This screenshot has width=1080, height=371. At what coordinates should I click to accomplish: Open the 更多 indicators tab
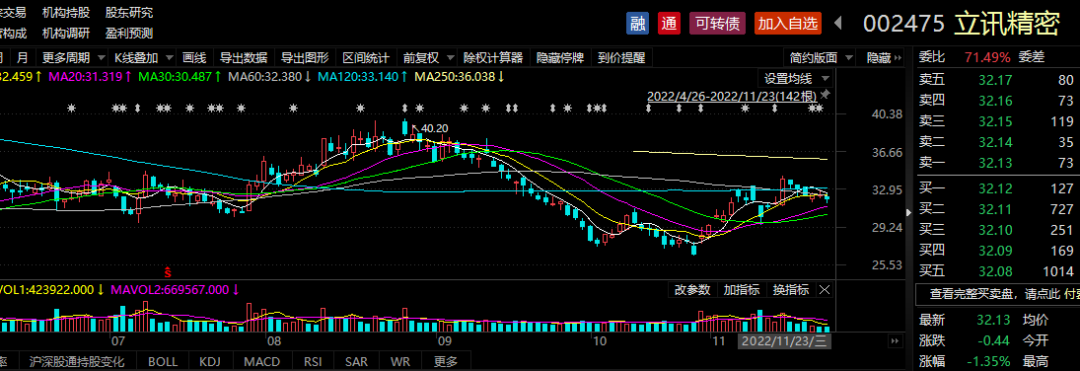click(446, 361)
